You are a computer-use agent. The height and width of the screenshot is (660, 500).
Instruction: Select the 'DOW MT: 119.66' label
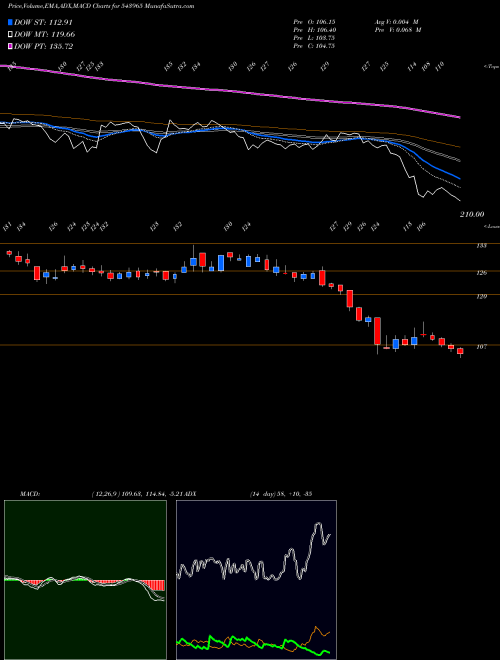click(x=45, y=34)
